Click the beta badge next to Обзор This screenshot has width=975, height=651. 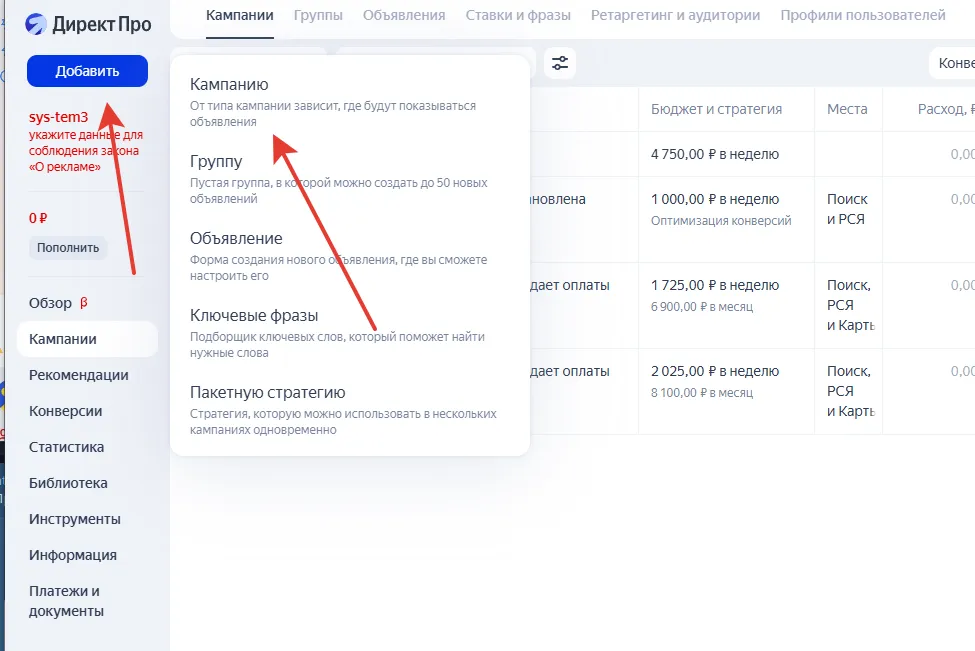(84, 303)
